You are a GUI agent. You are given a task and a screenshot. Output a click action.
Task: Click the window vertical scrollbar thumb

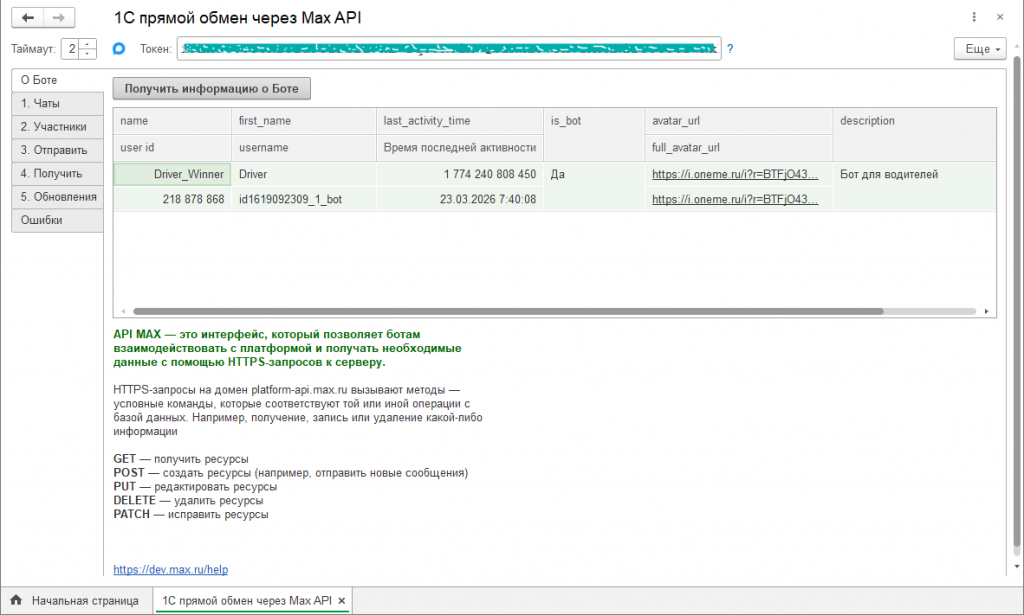pos(1017,302)
